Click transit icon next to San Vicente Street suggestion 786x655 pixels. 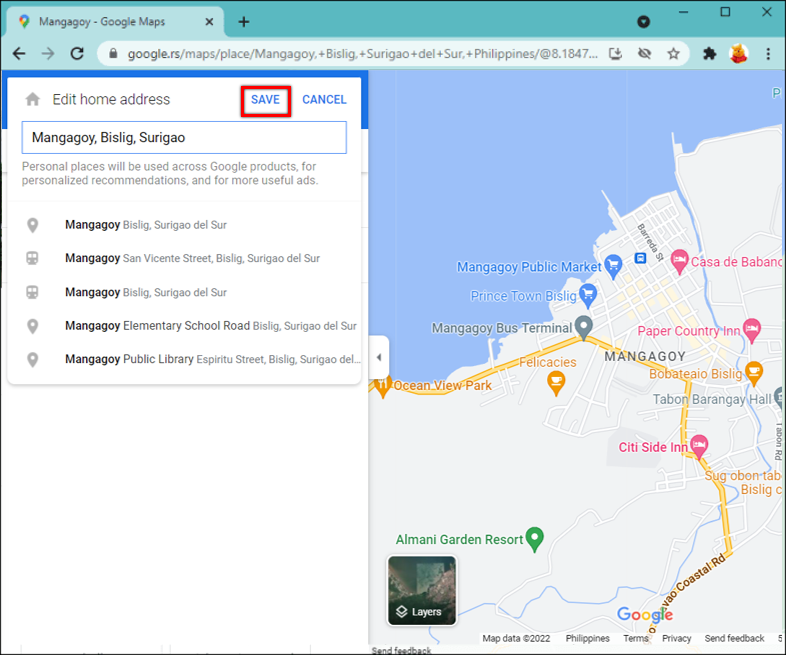(x=32, y=259)
